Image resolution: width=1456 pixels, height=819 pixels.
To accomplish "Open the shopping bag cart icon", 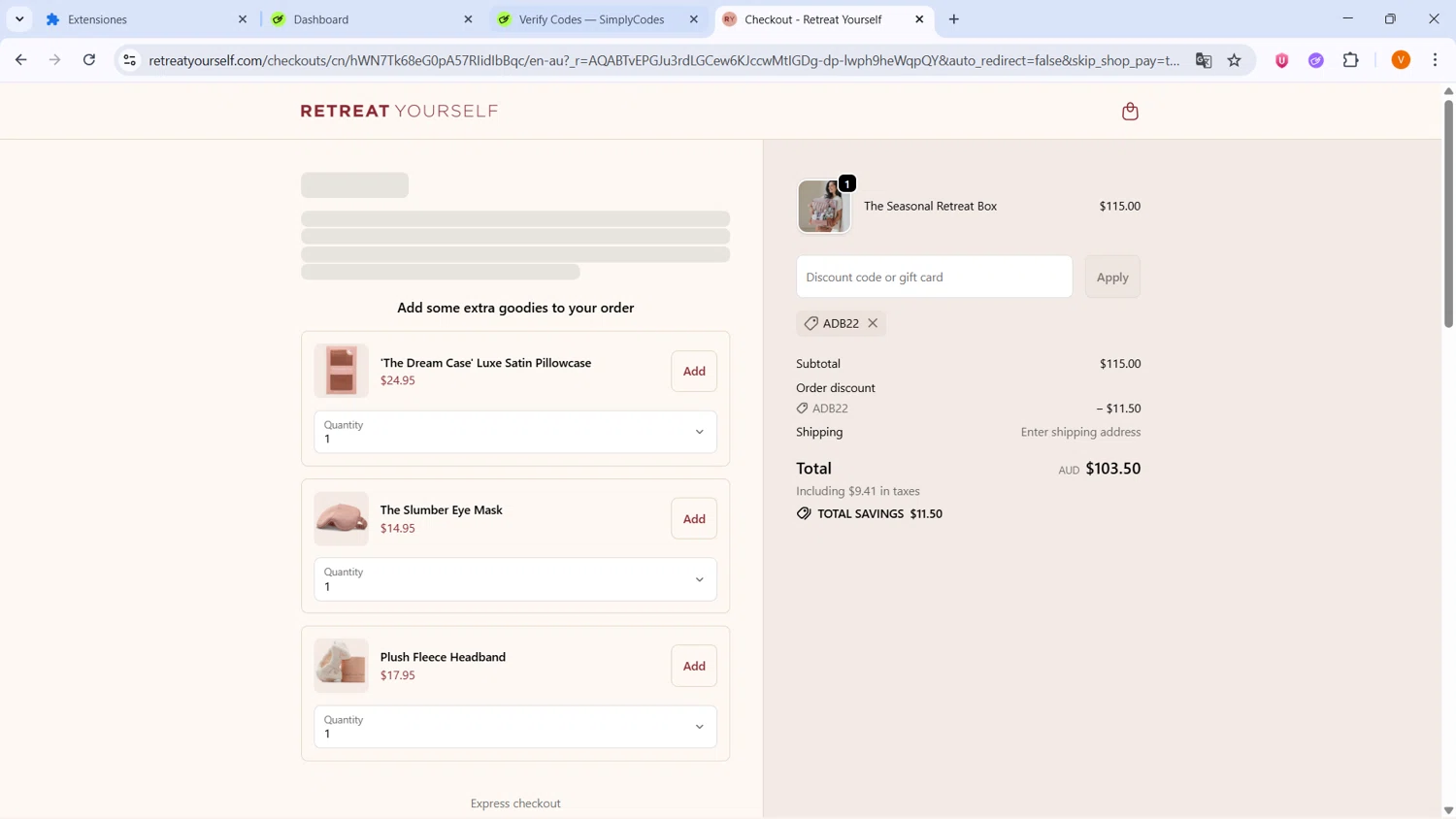I will pos(1130,112).
